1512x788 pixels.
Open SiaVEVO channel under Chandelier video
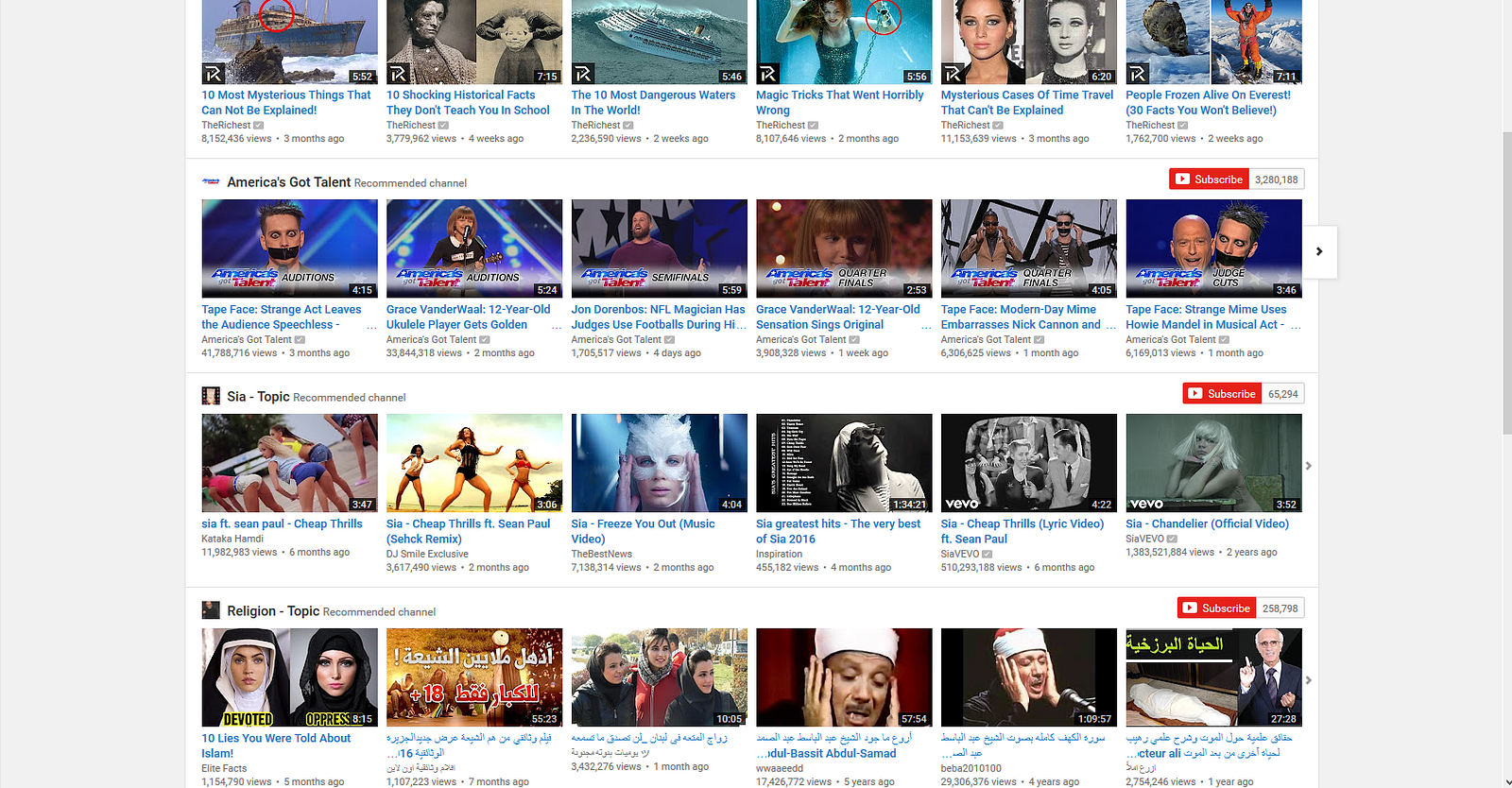pos(1144,539)
